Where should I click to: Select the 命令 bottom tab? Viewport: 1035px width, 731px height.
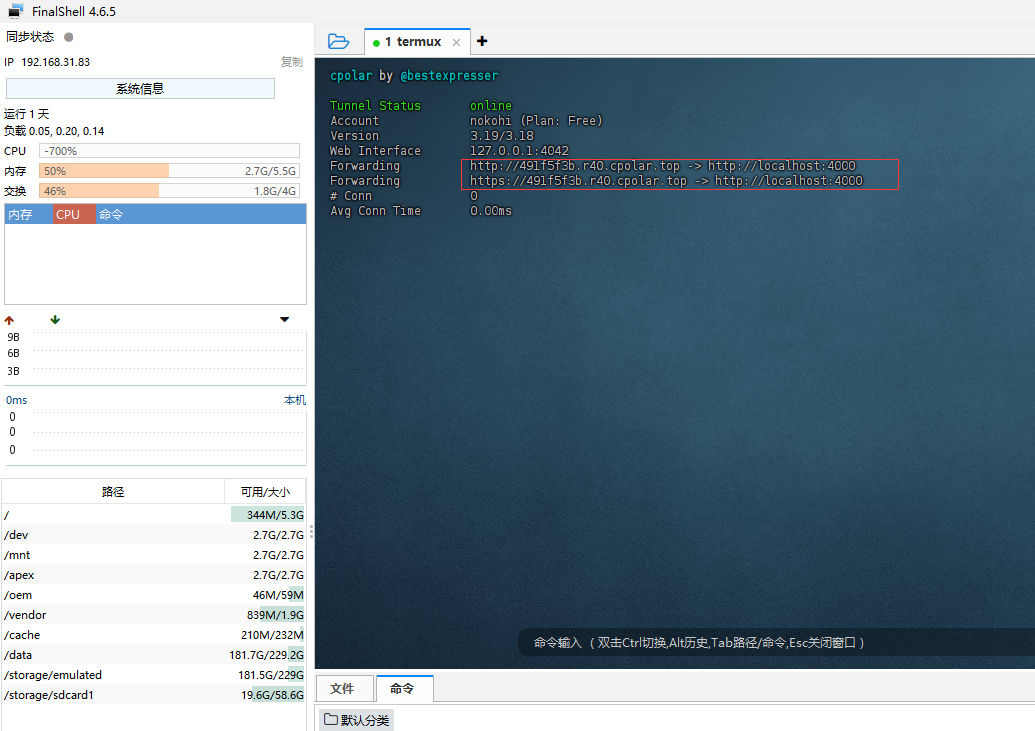pos(402,689)
